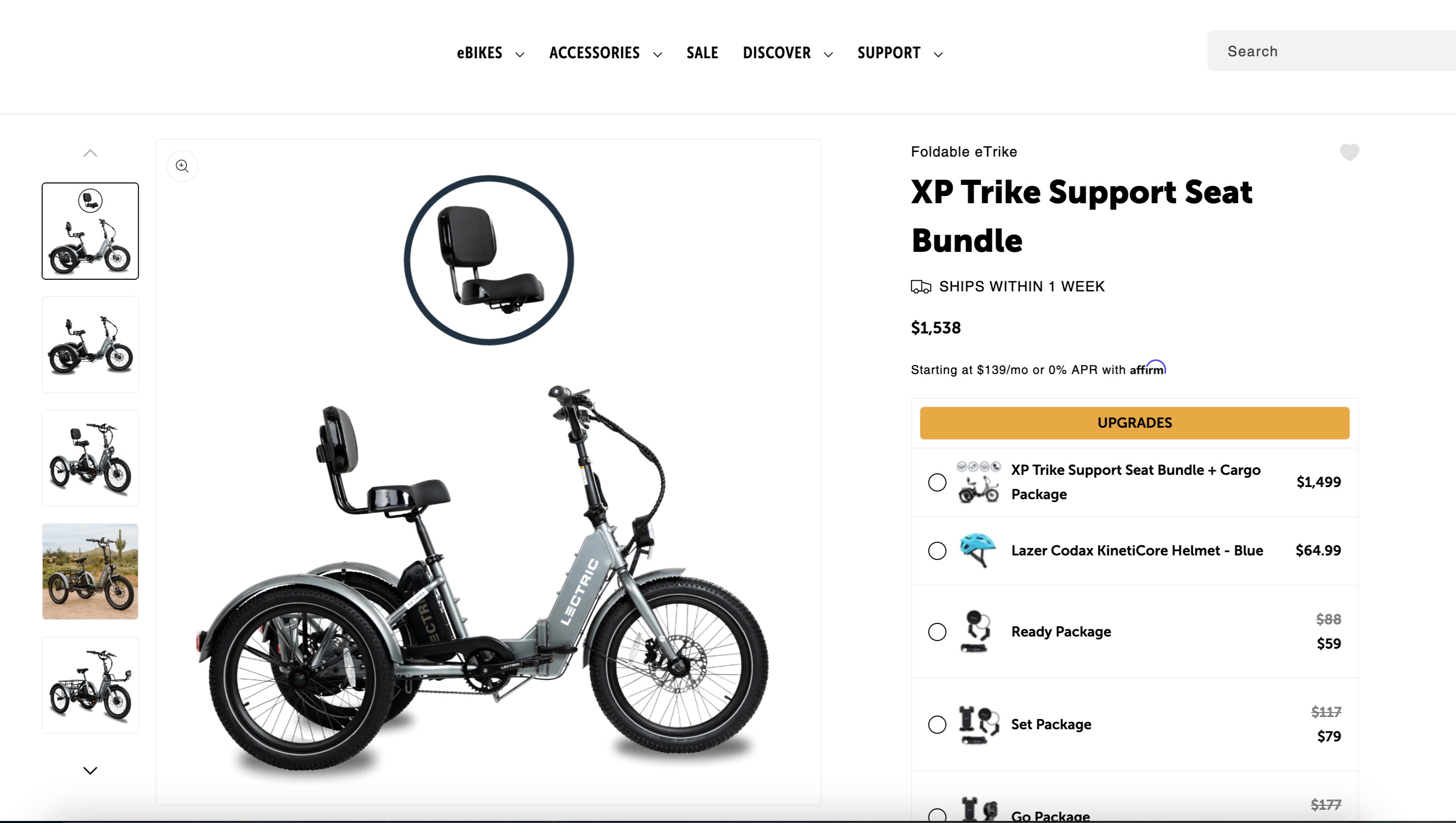Select Lazer Codax Helmet Blue radio button
Screen dimensions: 1456x823
(937, 550)
